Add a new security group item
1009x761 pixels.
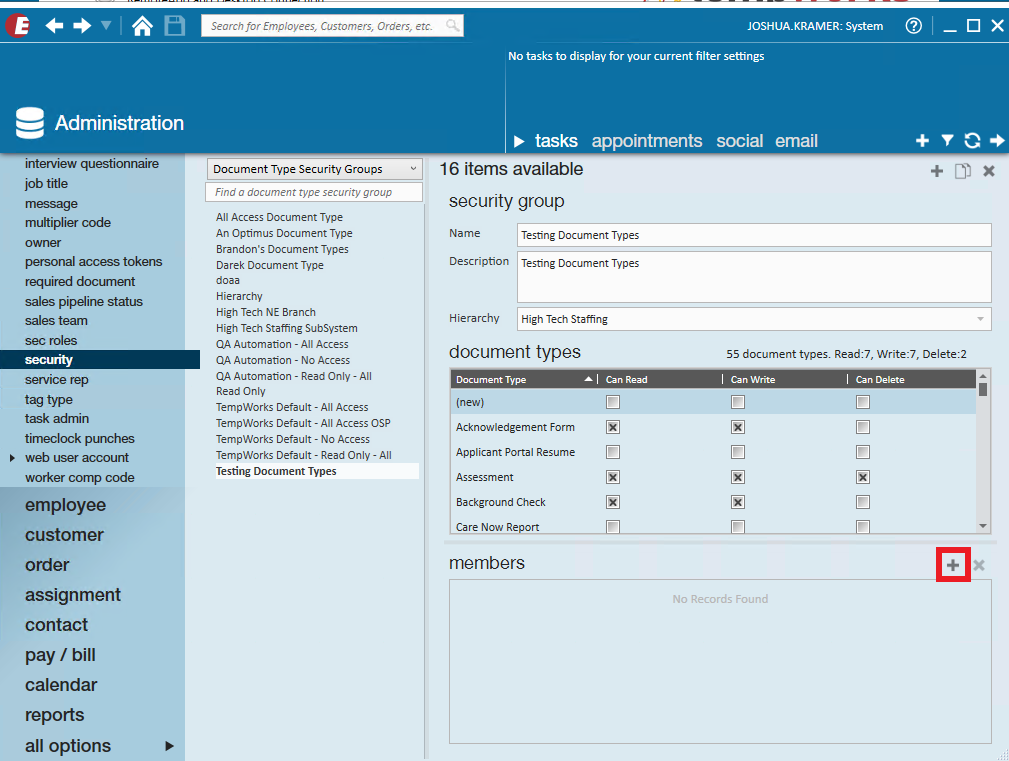937,170
